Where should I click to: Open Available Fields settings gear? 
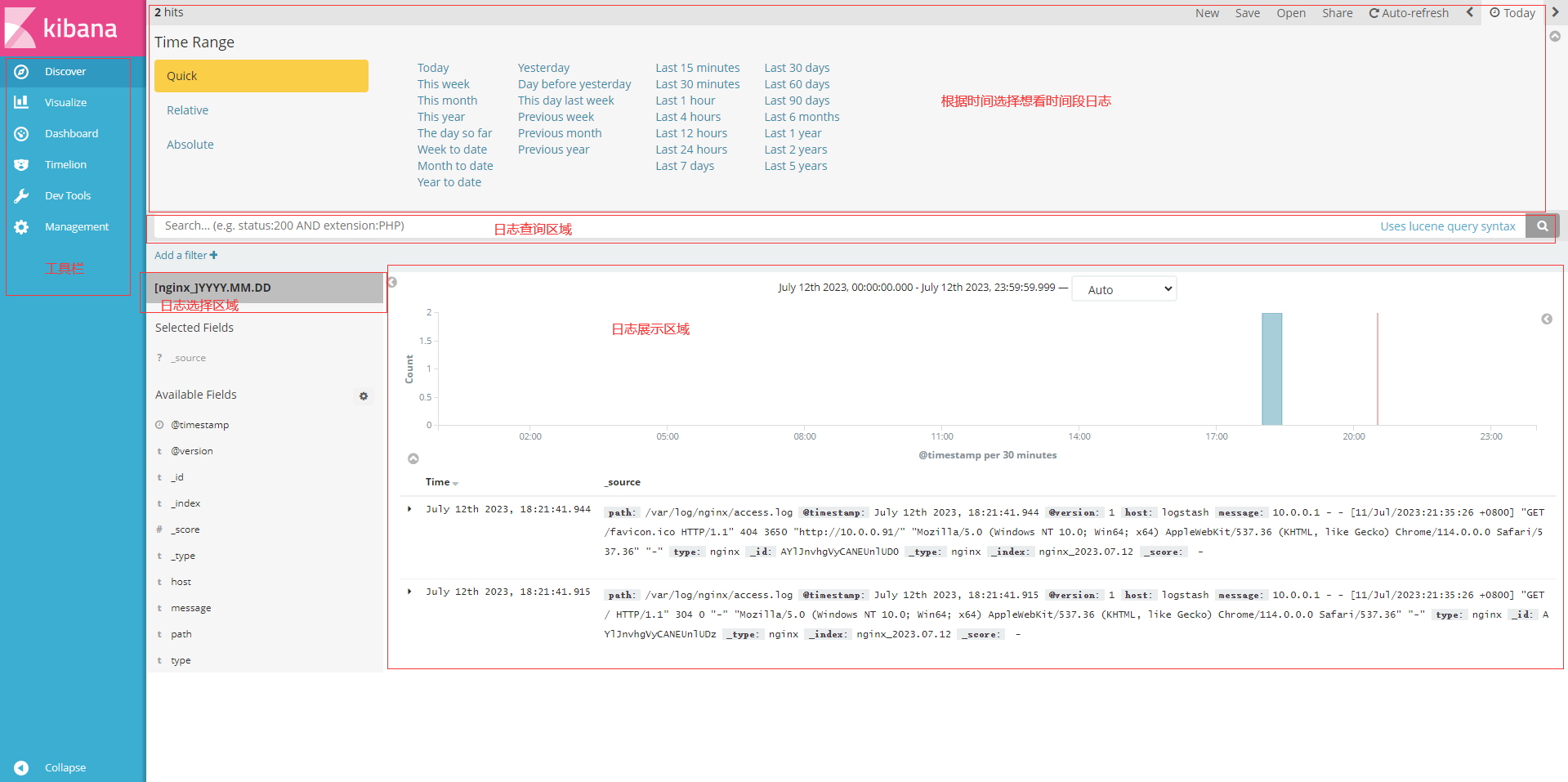[x=364, y=396]
